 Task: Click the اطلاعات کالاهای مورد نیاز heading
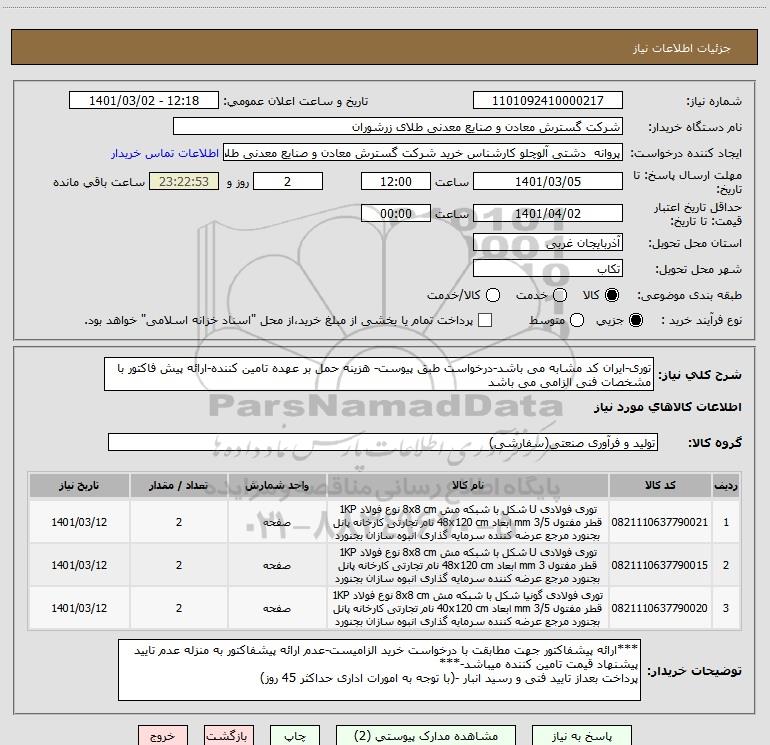667,407
